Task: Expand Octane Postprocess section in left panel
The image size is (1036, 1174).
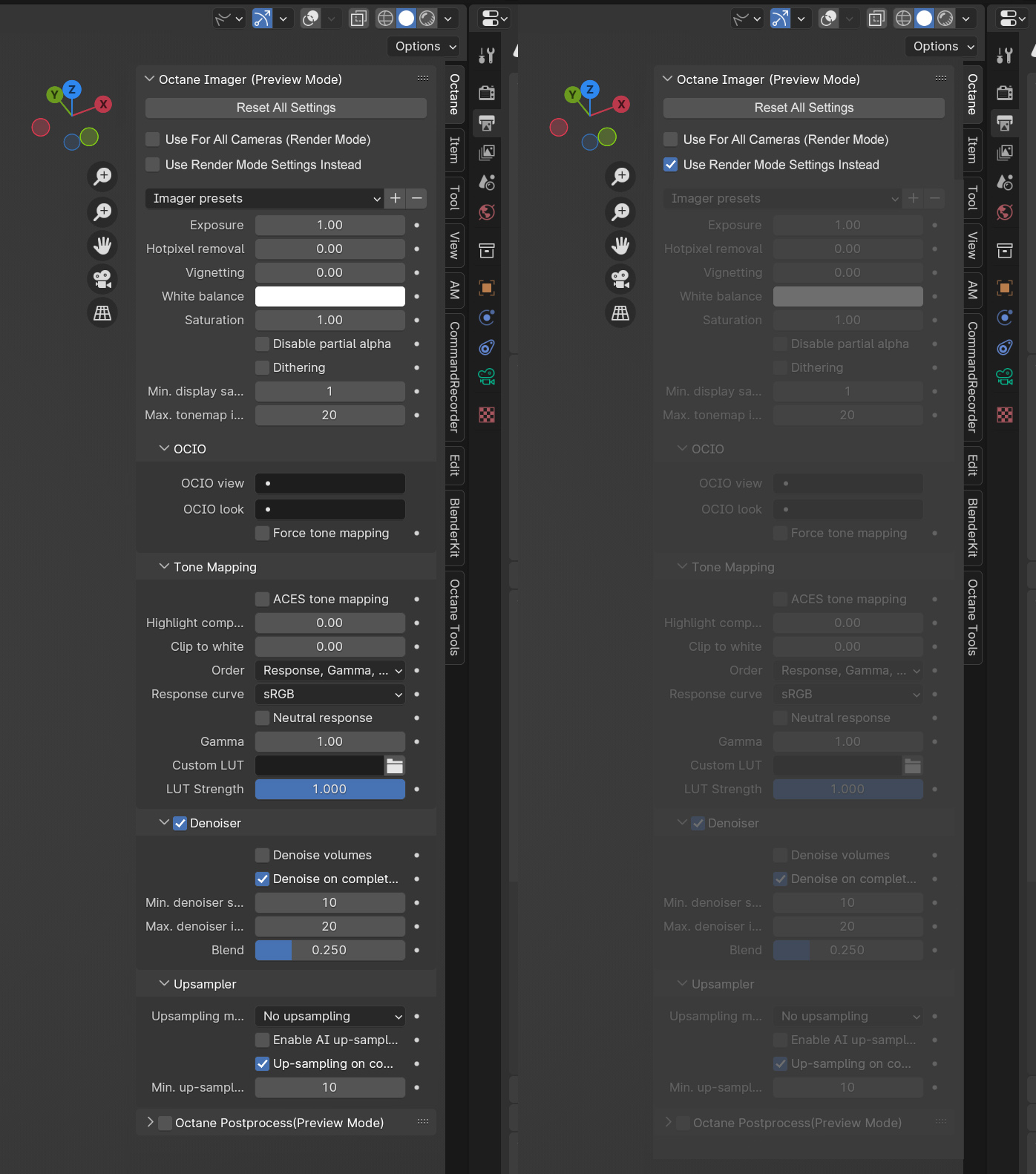Action: pyautogui.click(x=150, y=1123)
